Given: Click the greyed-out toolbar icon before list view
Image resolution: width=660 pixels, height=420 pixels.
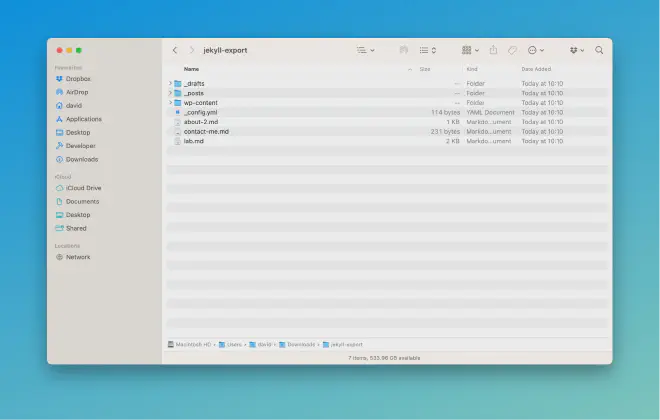Looking at the screenshot, I should pyautogui.click(x=404, y=50).
